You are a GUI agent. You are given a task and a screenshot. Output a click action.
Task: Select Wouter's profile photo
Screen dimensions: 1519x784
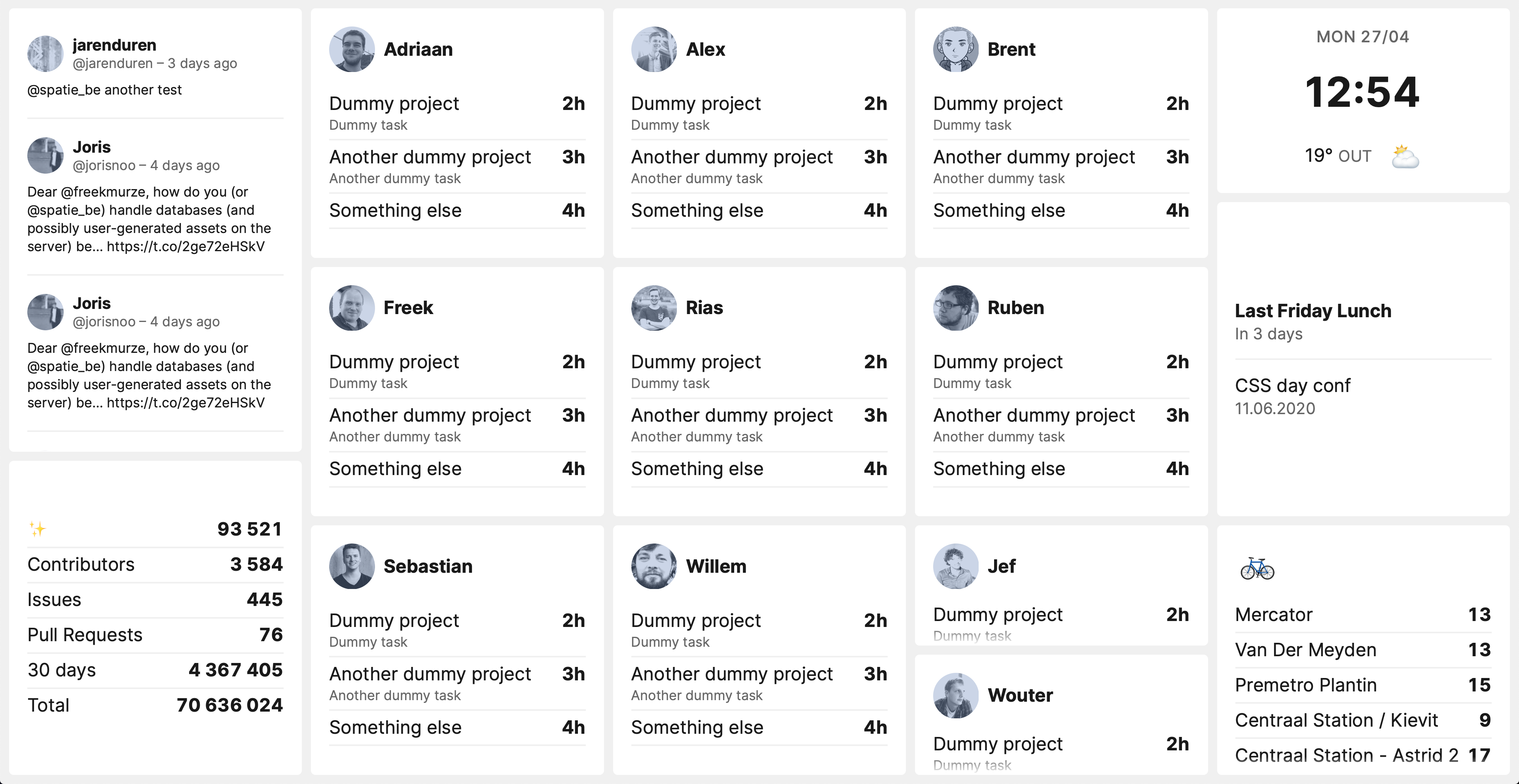(x=955, y=695)
